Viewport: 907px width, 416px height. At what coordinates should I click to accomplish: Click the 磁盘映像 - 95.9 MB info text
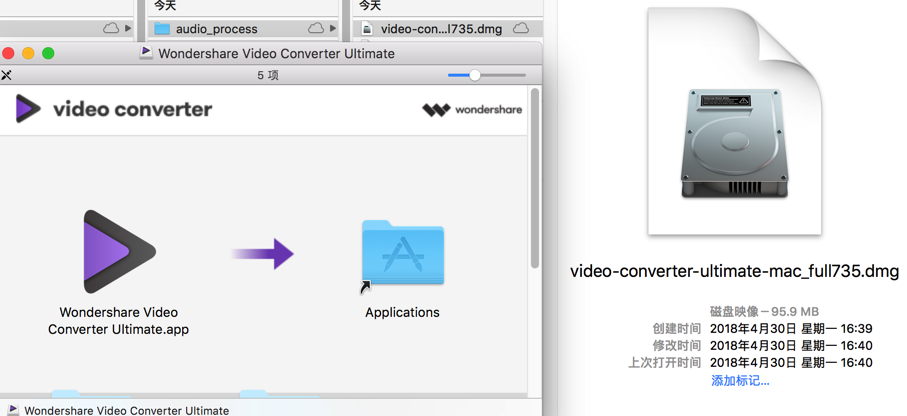coord(764,311)
